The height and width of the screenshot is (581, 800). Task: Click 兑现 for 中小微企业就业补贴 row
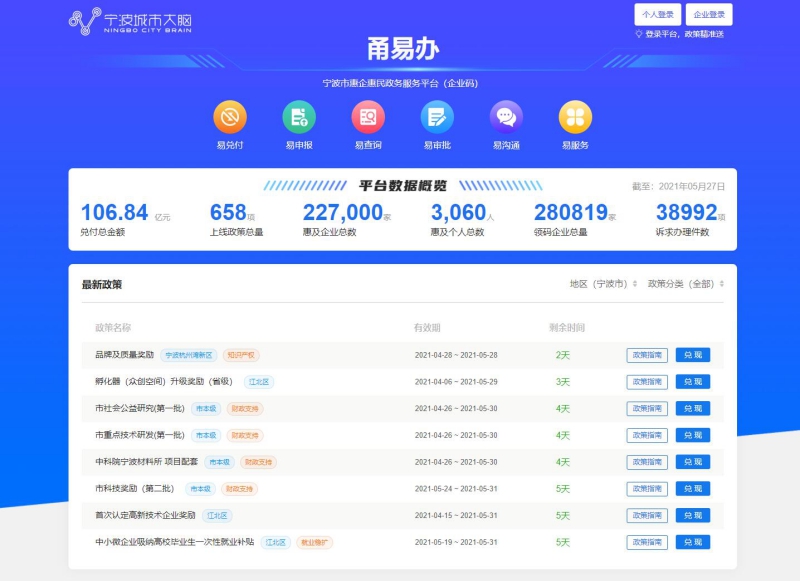(x=693, y=542)
